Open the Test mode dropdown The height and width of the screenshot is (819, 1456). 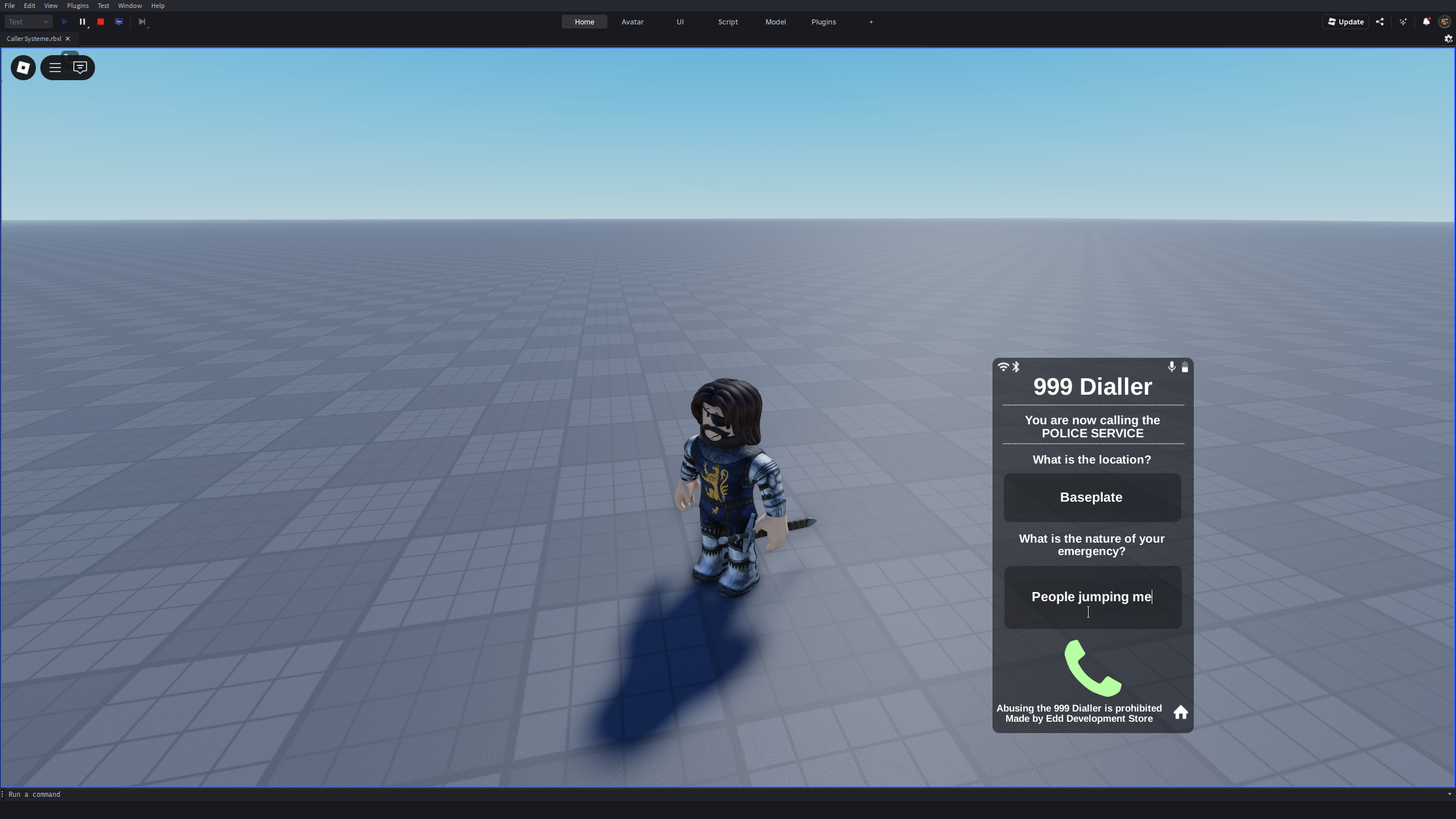28,22
